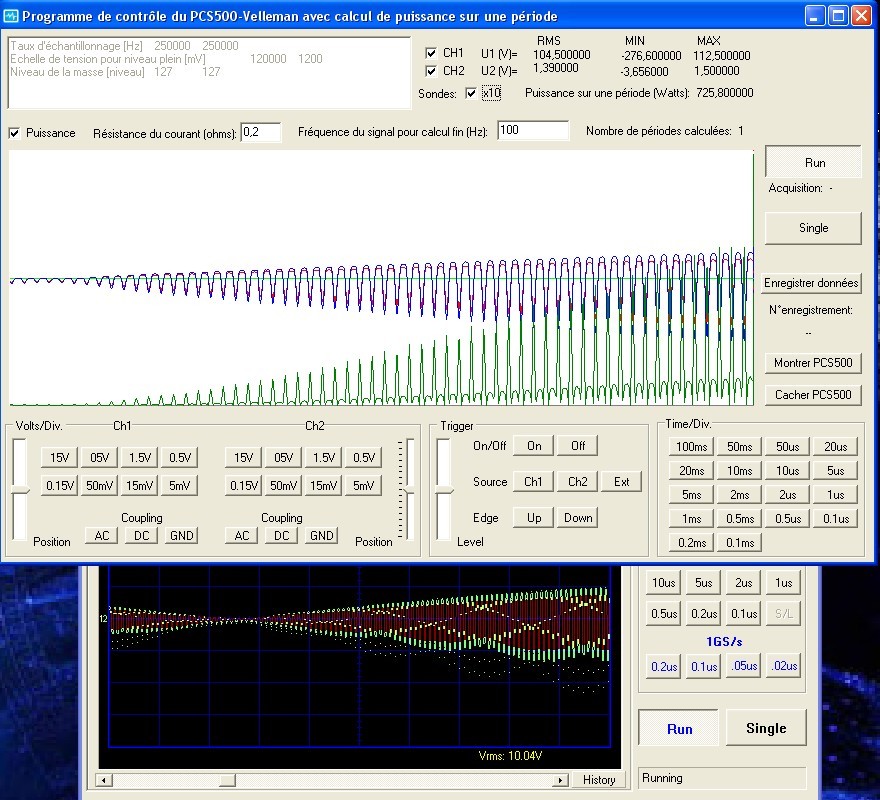Select .02us under 1GS/s in scope window
The image size is (880, 800).
[784, 666]
